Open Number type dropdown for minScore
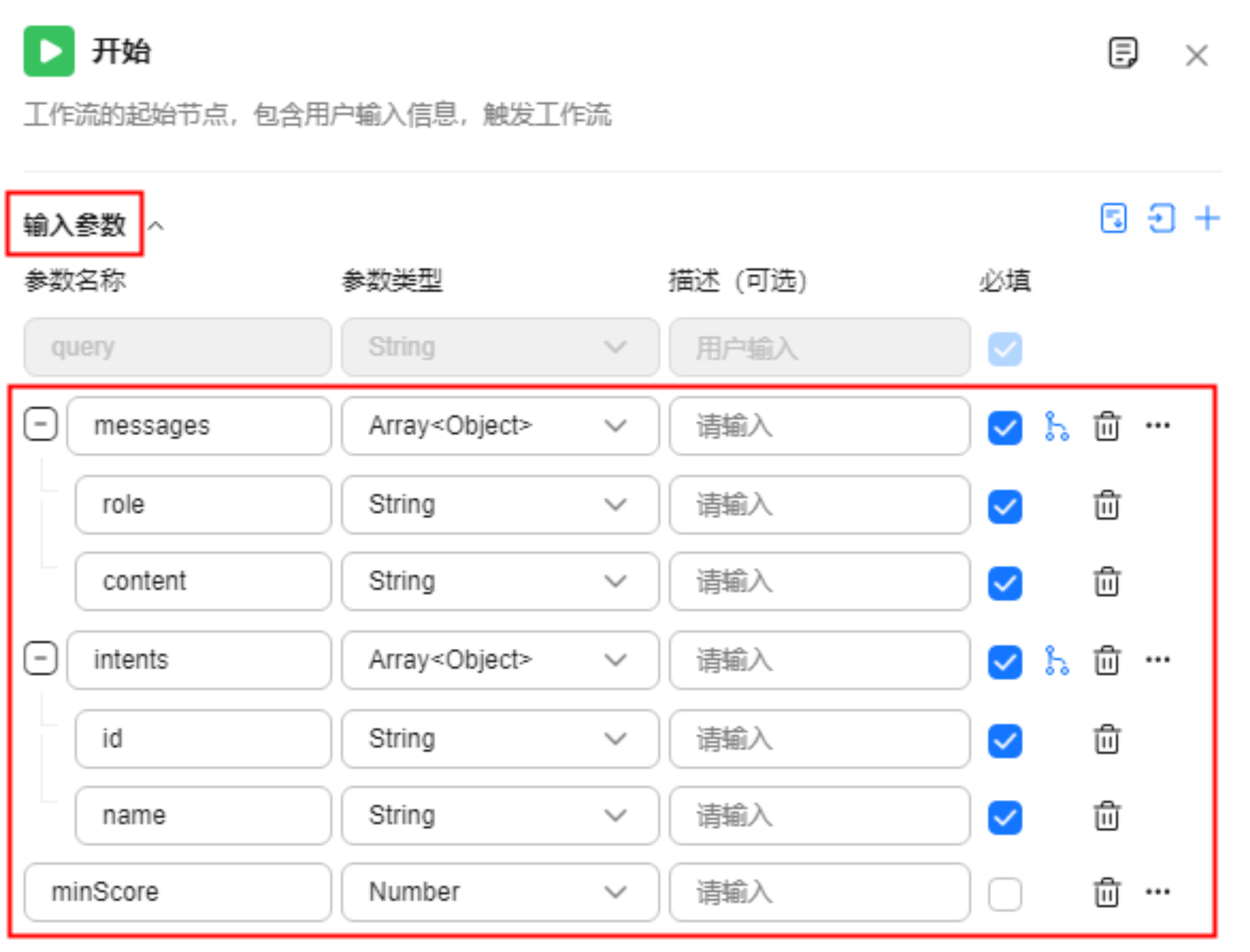Image resolution: width=1250 pixels, height=952 pixels. click(500, 892)
